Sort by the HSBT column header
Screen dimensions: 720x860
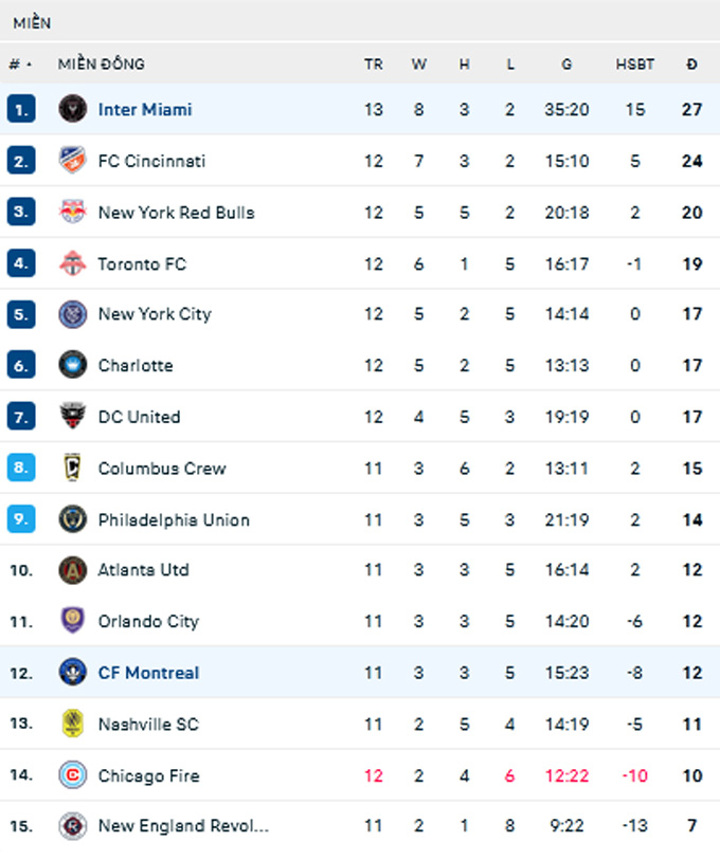click(x=634, y=64)
